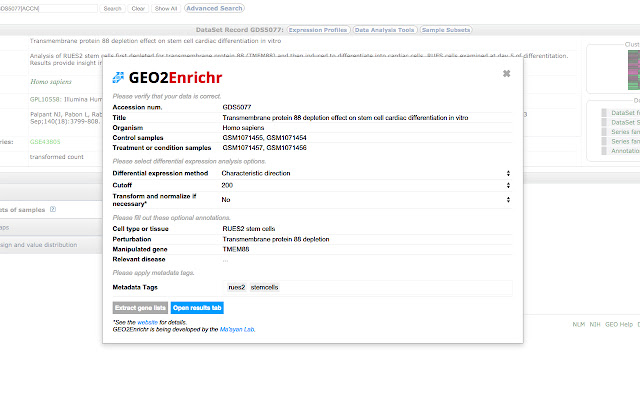This screenshot has height=400, width=640.
Task: Open the website link for details
Action: tap(147, 322)
